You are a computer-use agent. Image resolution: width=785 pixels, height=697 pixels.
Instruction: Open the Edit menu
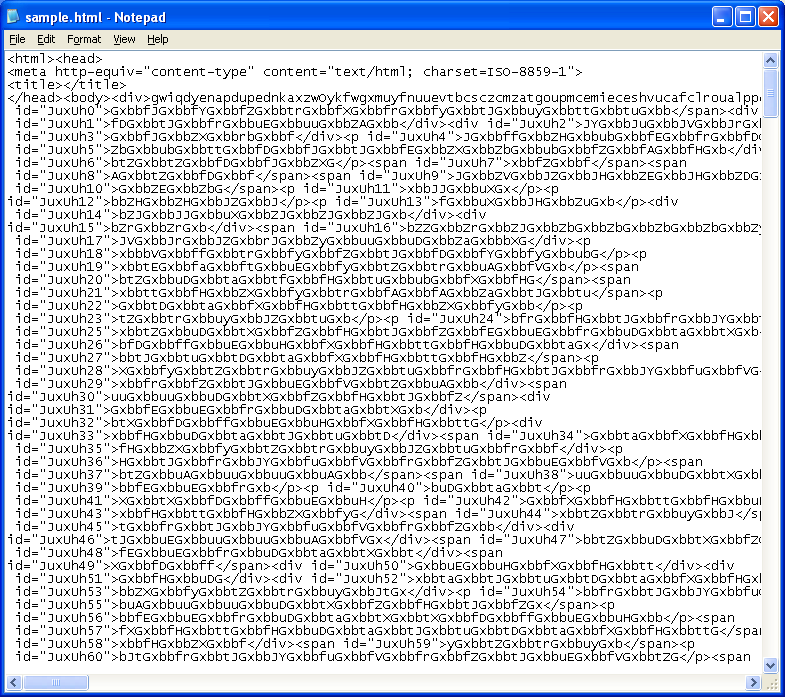(x=46, y=39)
